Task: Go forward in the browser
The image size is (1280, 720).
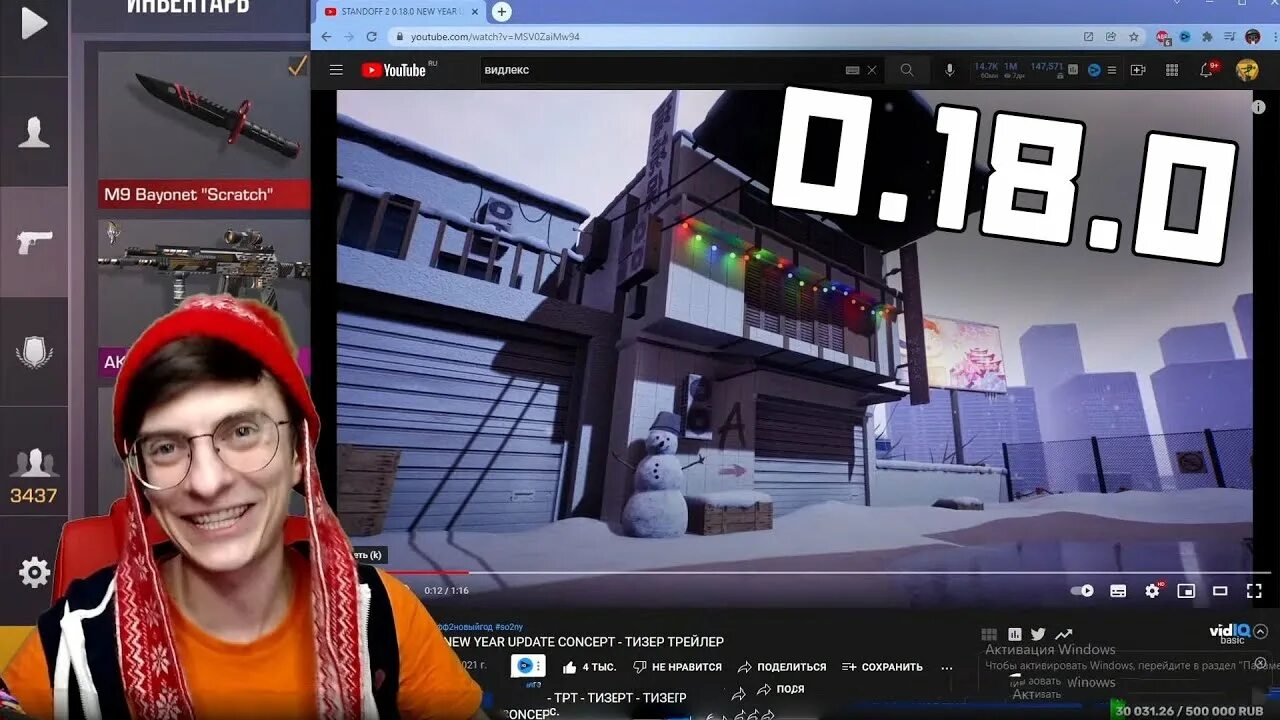Action: coord(348,37)
